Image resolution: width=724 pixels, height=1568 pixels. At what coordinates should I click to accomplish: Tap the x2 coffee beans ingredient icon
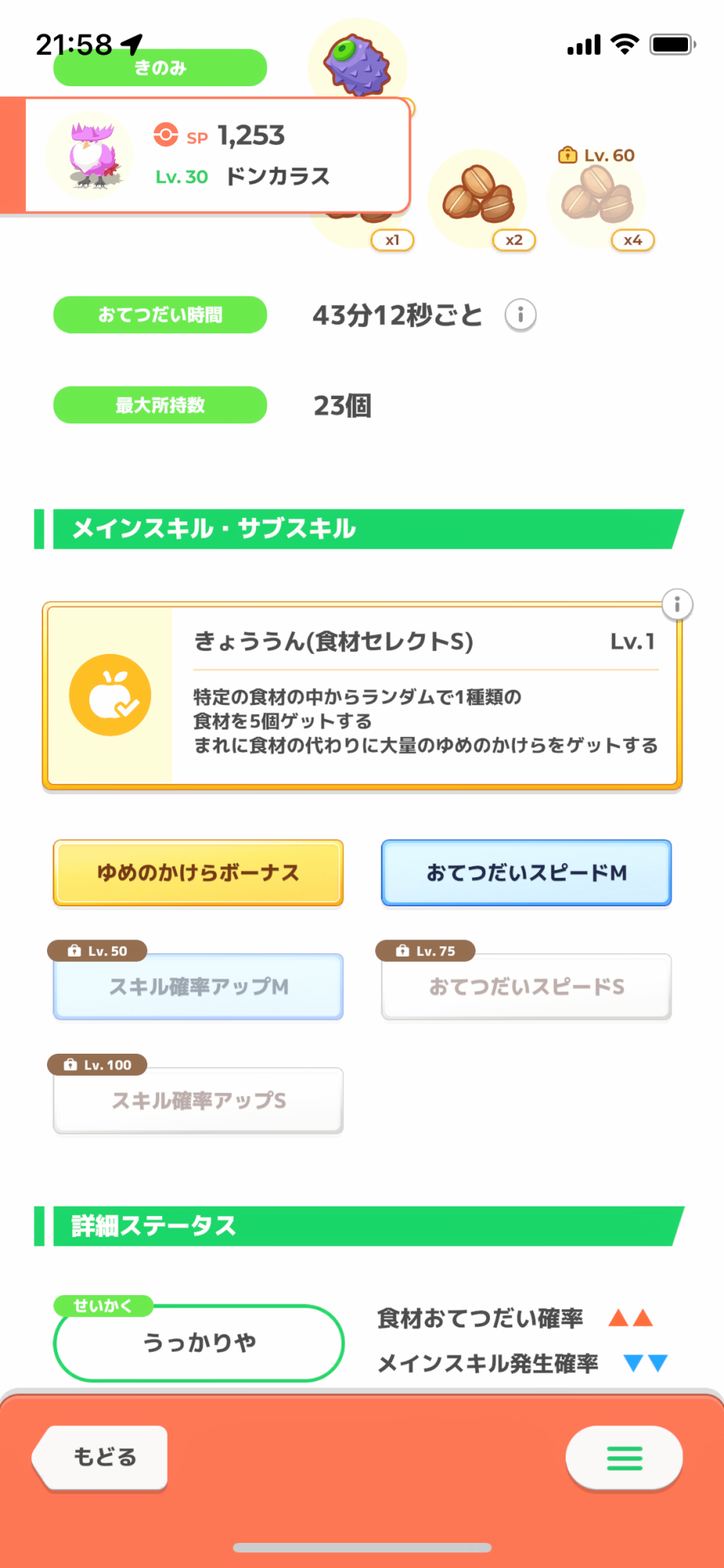coord(479,196)
